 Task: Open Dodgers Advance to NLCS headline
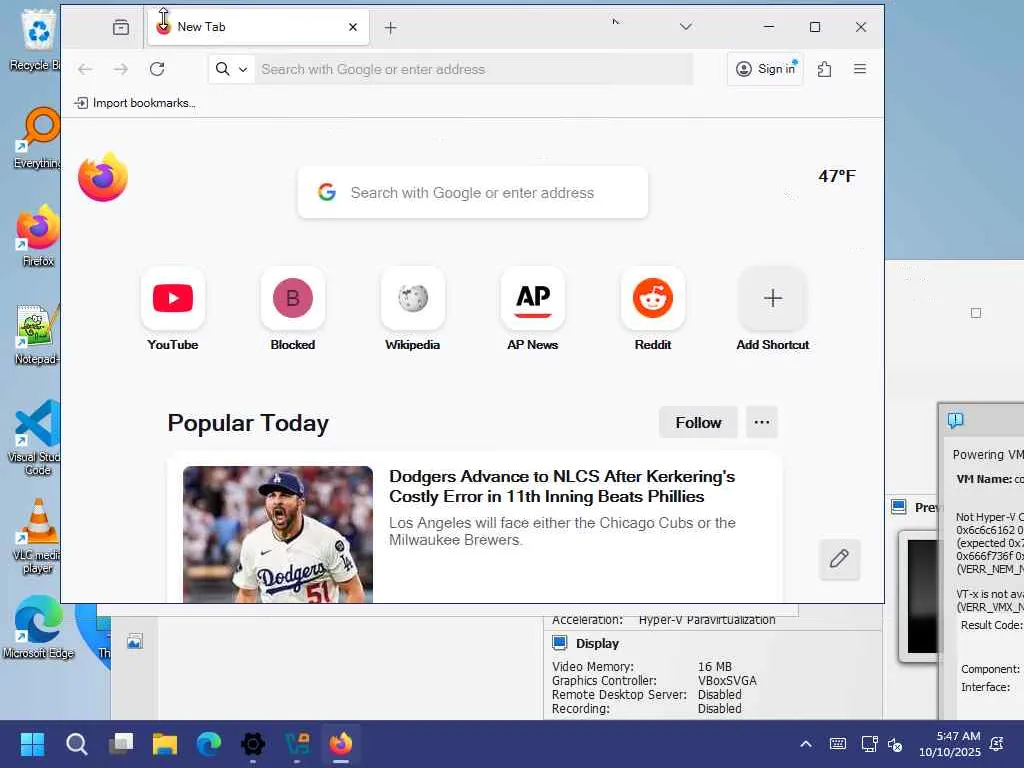(562, 487)
